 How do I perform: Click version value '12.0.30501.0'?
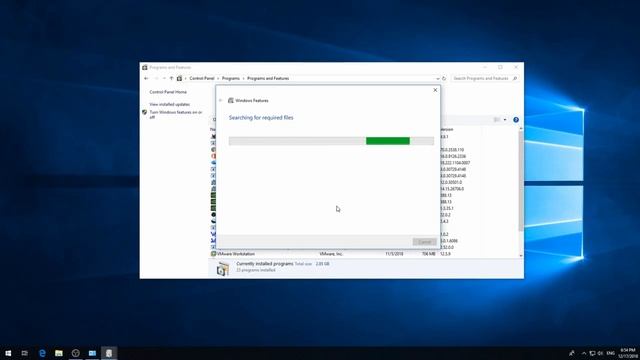tap(451, 182)
